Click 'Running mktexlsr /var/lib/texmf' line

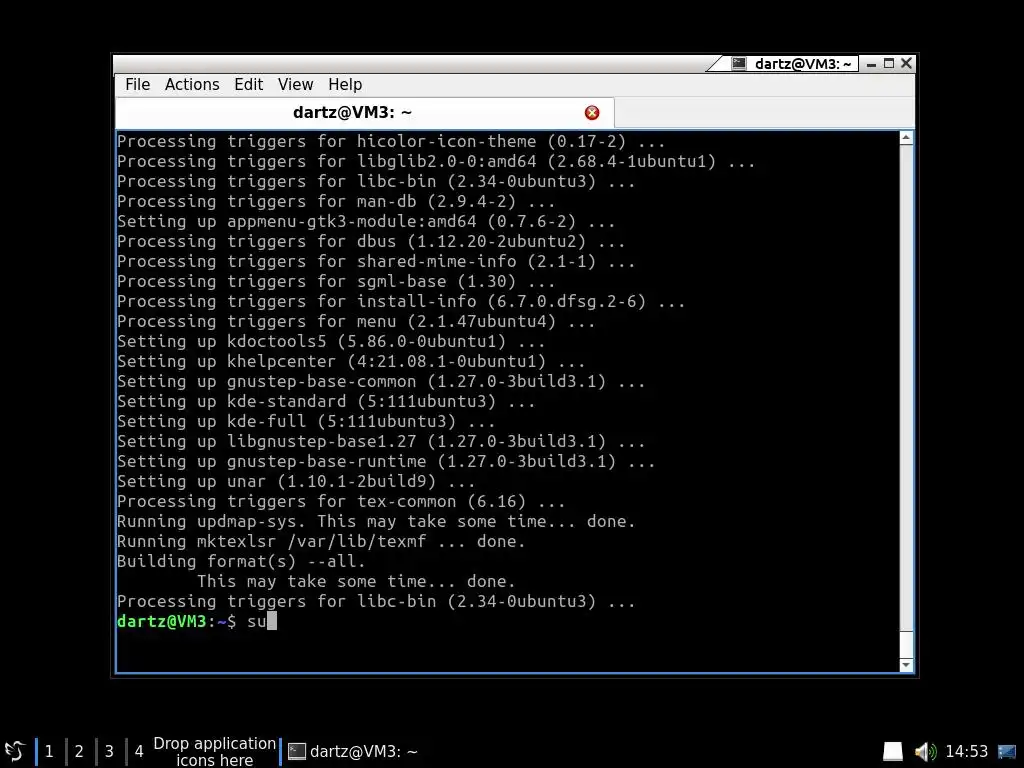[321, 541]
